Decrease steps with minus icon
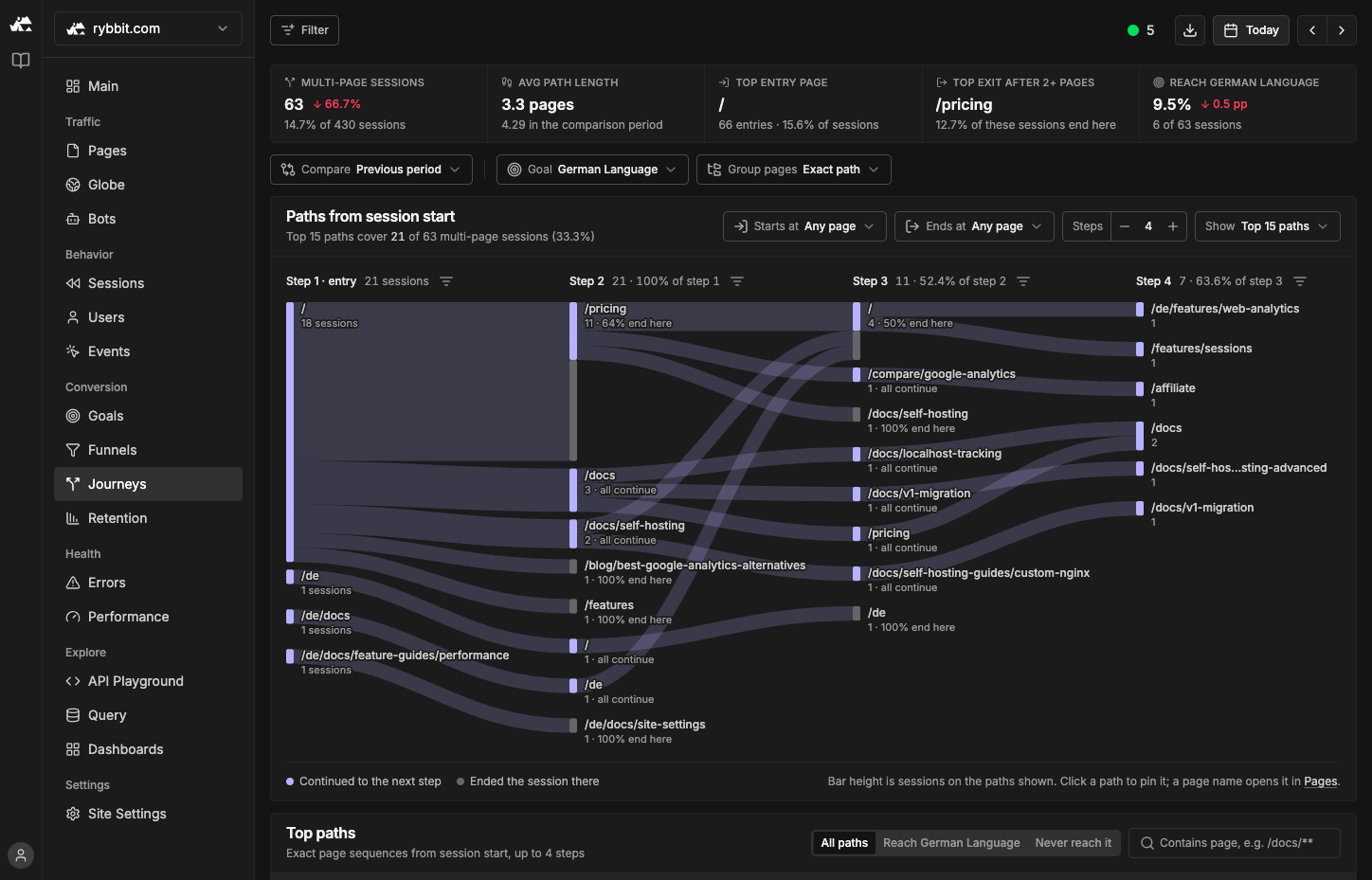The width and height of the screenshot is (1372, 880). pyautogui.click(x=1125, y=226)
